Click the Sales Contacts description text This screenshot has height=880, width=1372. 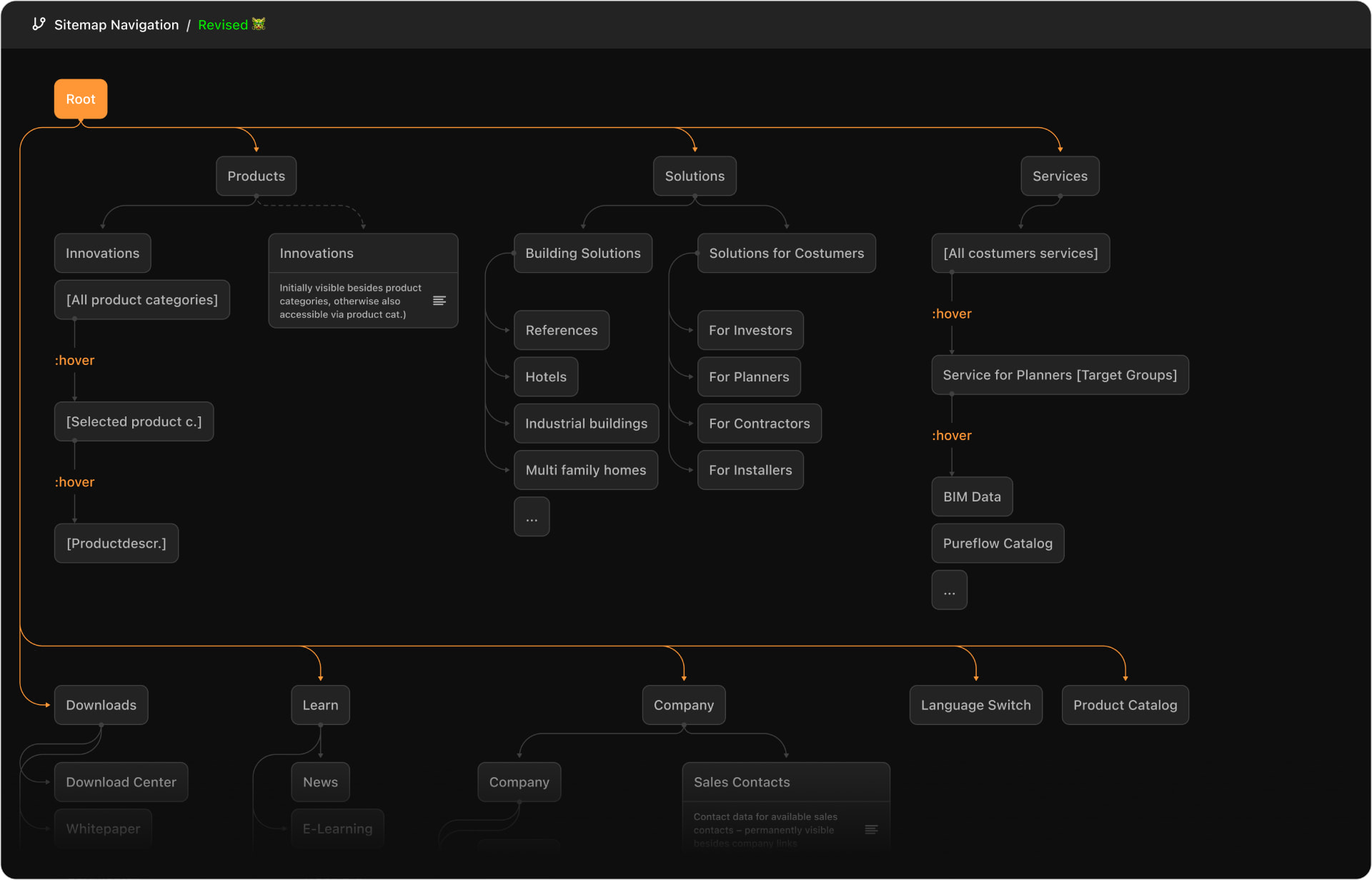765,830
